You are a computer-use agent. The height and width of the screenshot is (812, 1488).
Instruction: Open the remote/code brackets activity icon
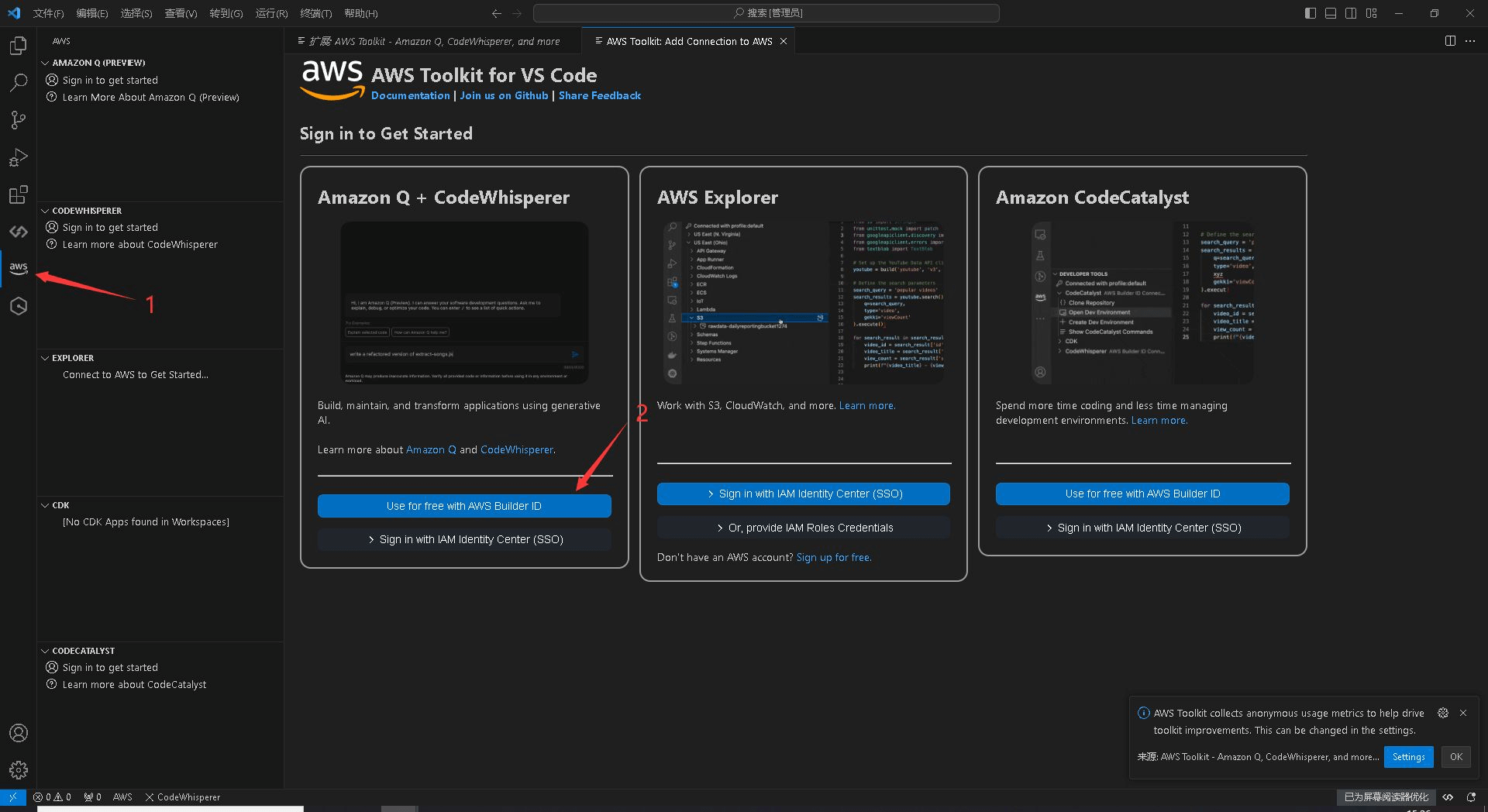[19, 232]
